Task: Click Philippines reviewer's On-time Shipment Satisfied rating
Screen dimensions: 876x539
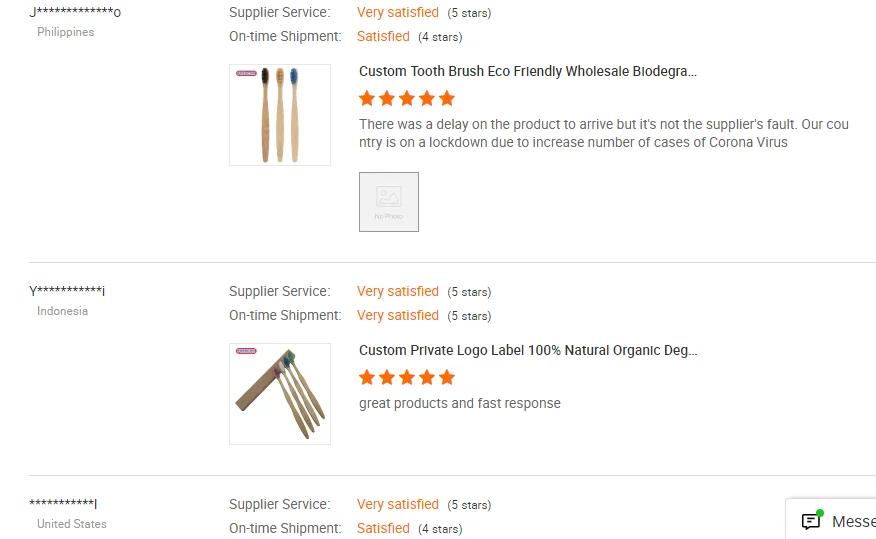Action: (x=383, y=37)
